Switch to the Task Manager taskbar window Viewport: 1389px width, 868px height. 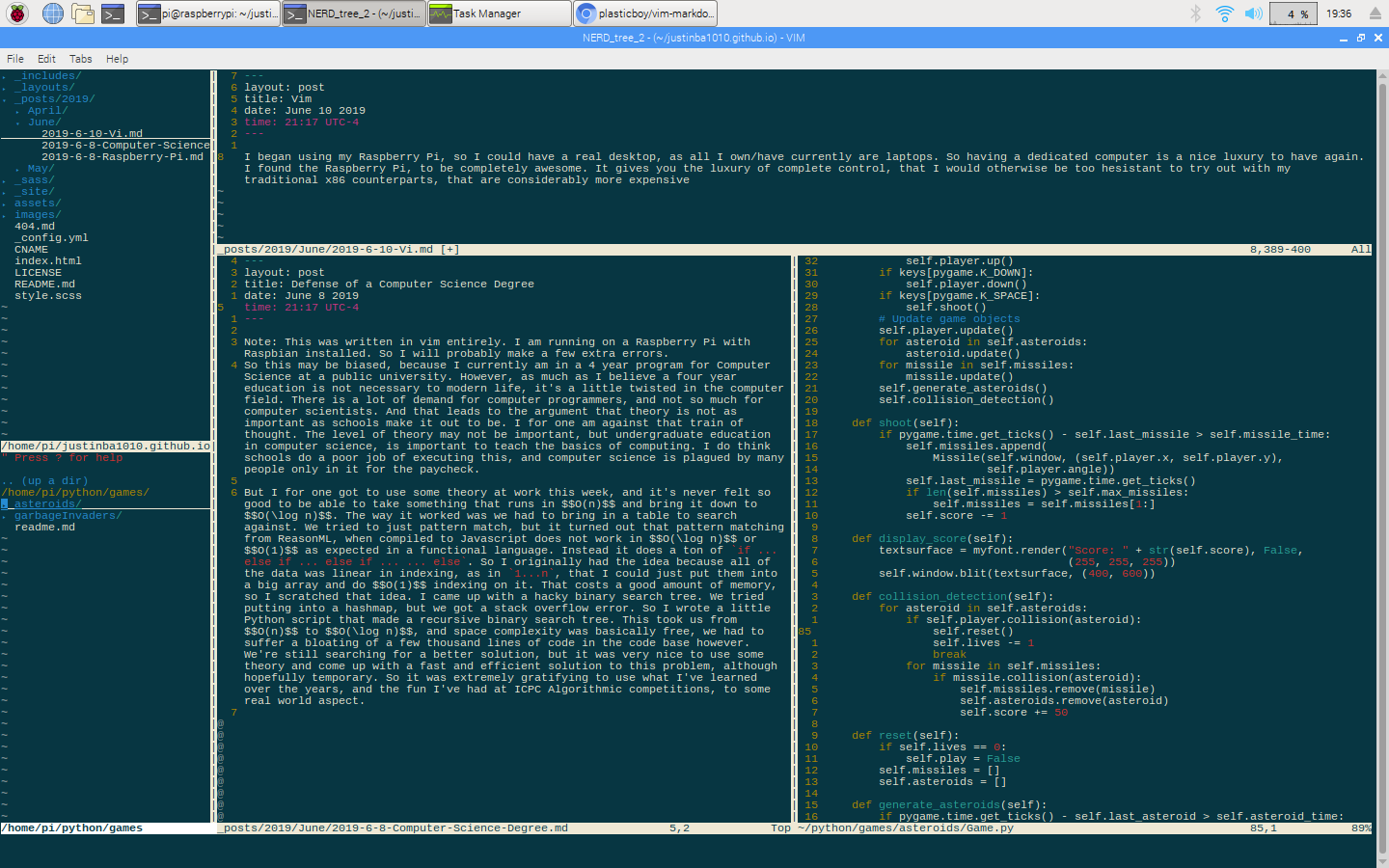tap(500, 14)
